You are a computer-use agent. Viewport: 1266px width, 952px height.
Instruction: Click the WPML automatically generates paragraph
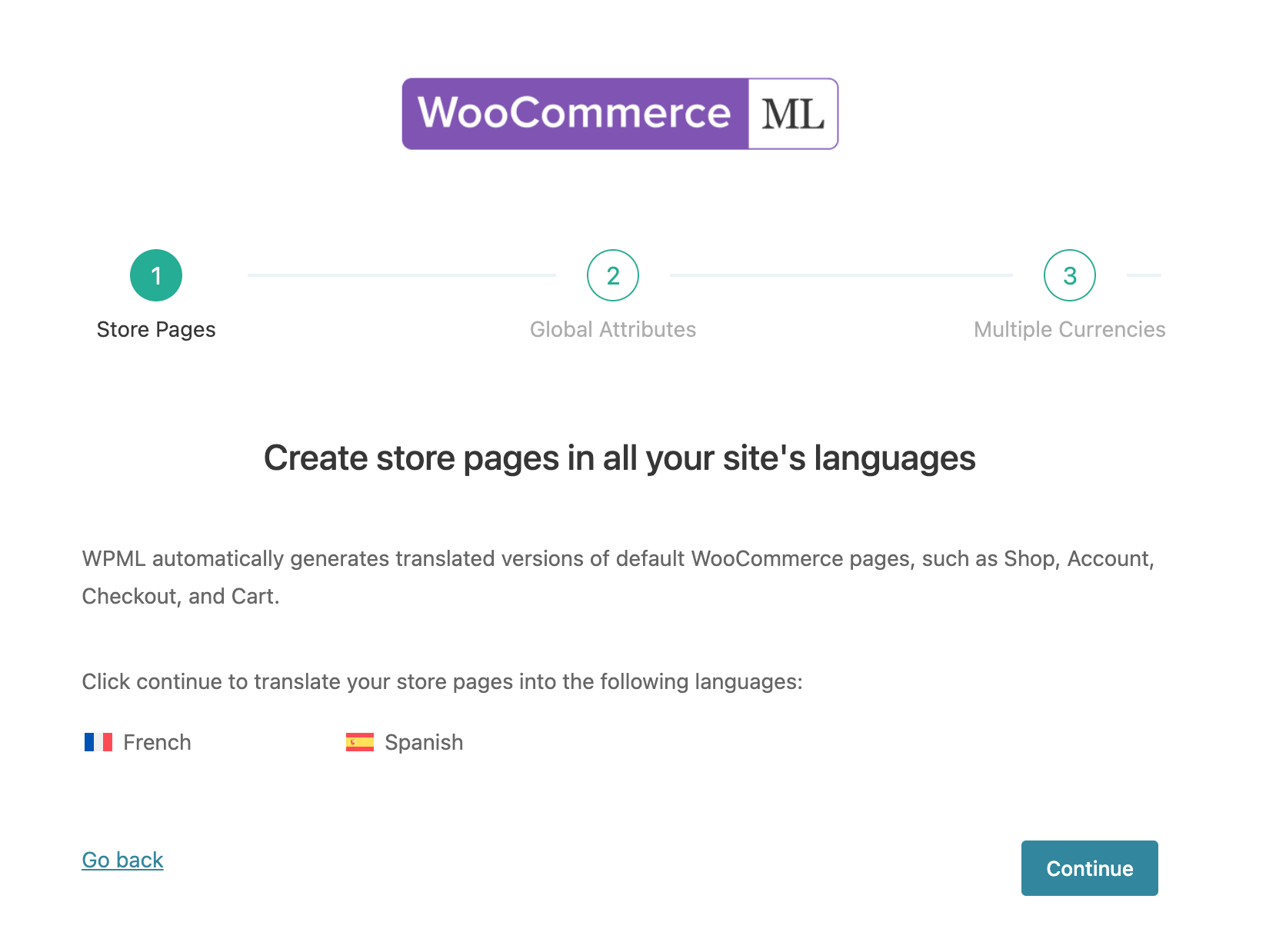point(618,578)
